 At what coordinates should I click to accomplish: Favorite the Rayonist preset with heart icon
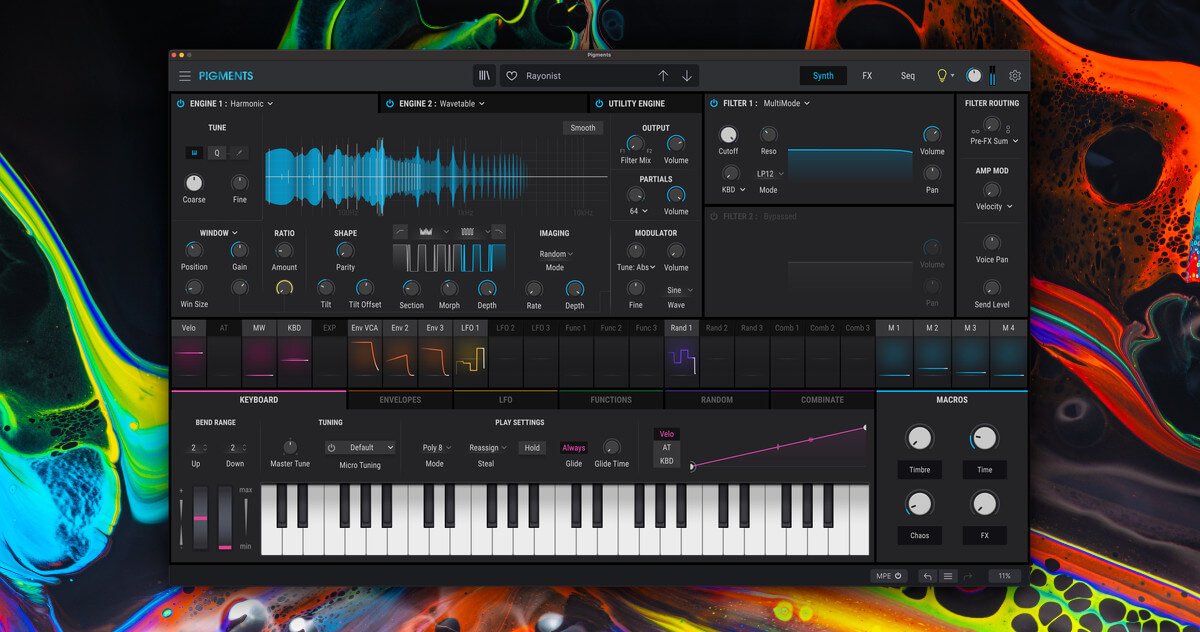(x=512, y=76)
